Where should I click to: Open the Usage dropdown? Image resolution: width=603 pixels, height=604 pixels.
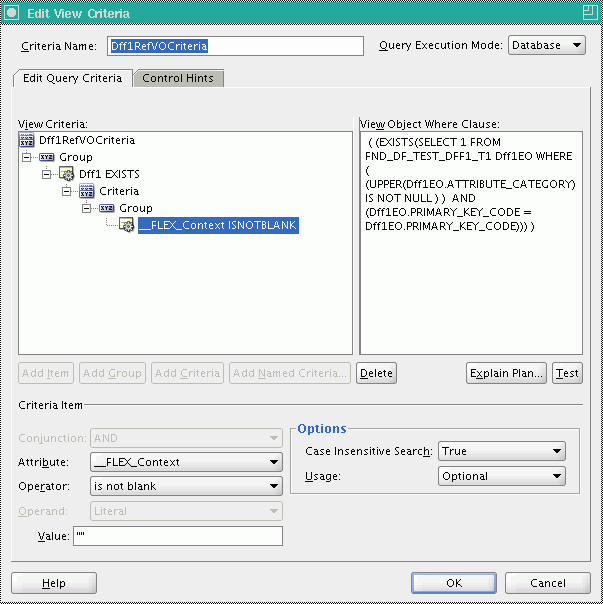[x=502, y=476]
